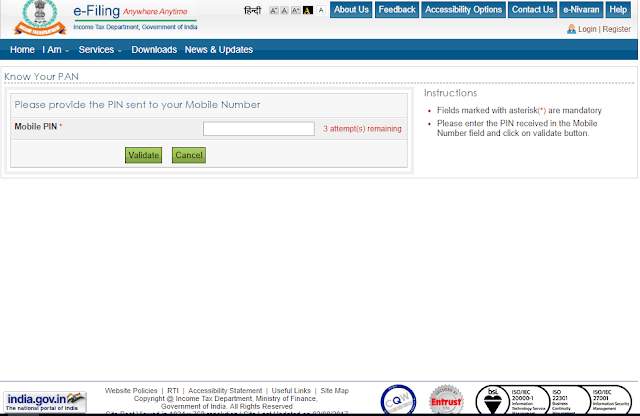Click the BSI ISO/IEC 20000-1 badge
Screen dimensions: 640x416
[512, 400]
